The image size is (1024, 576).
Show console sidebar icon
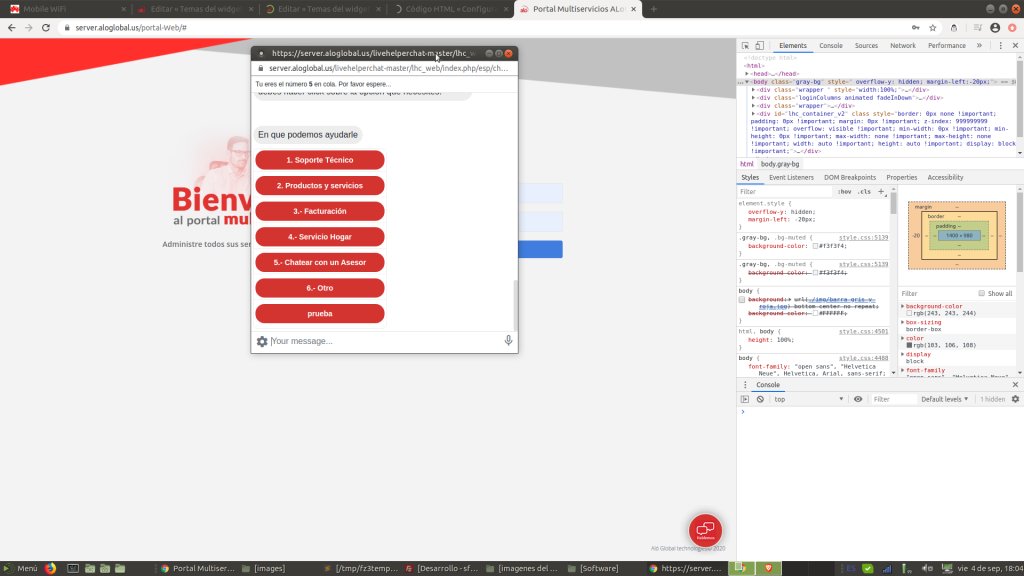point(745,399)
